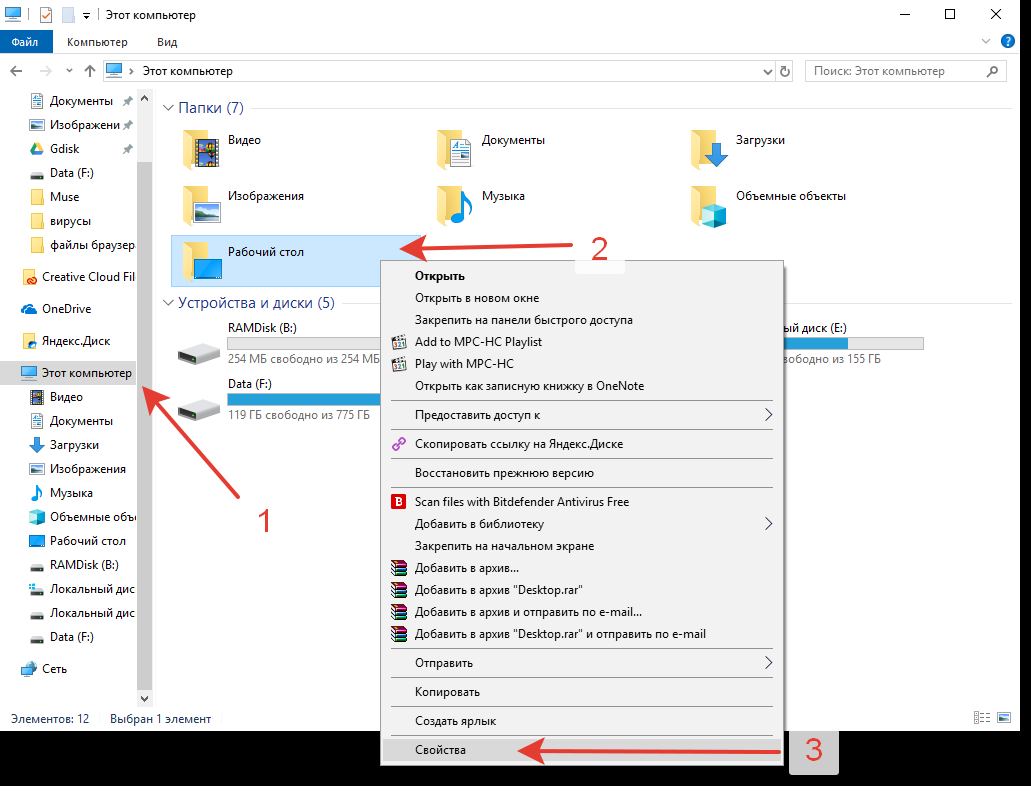Choose Scan files with Bitdefender Antivirus Free
This screenshot has width=1031, height=797.
click(x=521, y=502)
